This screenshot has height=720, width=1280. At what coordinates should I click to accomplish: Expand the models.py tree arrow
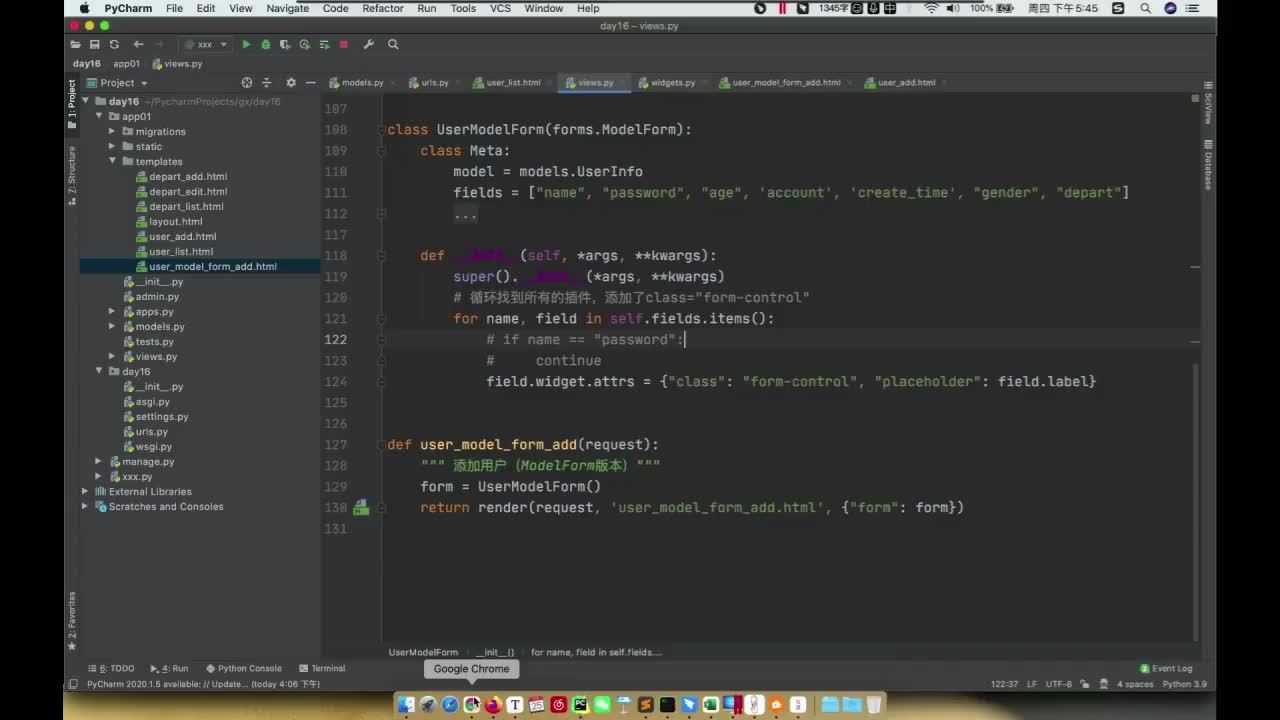click(x=113, y=326)
